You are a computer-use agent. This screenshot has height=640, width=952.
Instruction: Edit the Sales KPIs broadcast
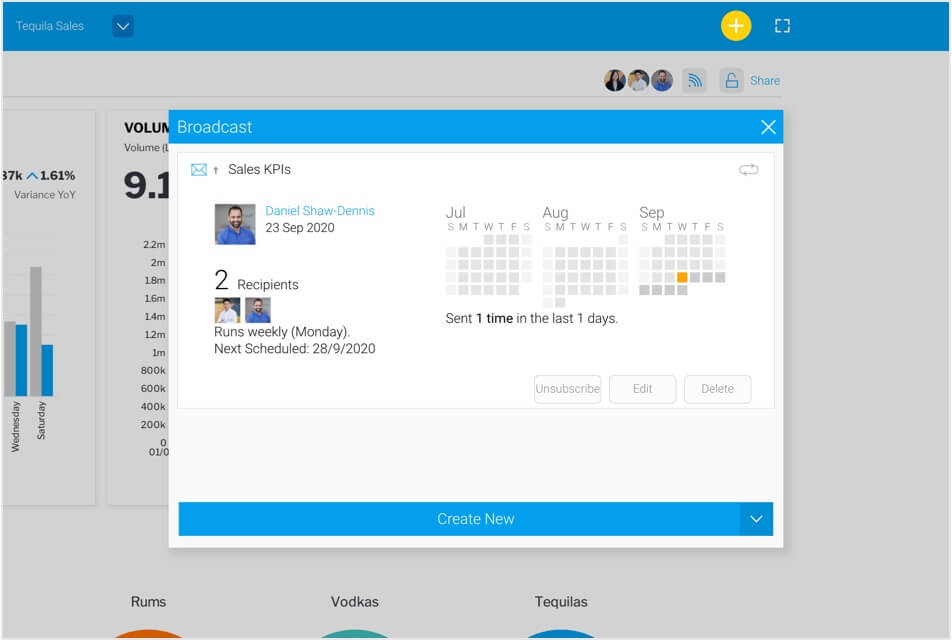(642, 389)
